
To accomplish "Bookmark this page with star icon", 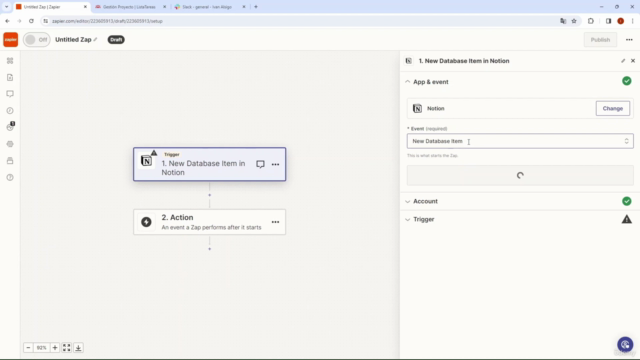I will [574, 21].
